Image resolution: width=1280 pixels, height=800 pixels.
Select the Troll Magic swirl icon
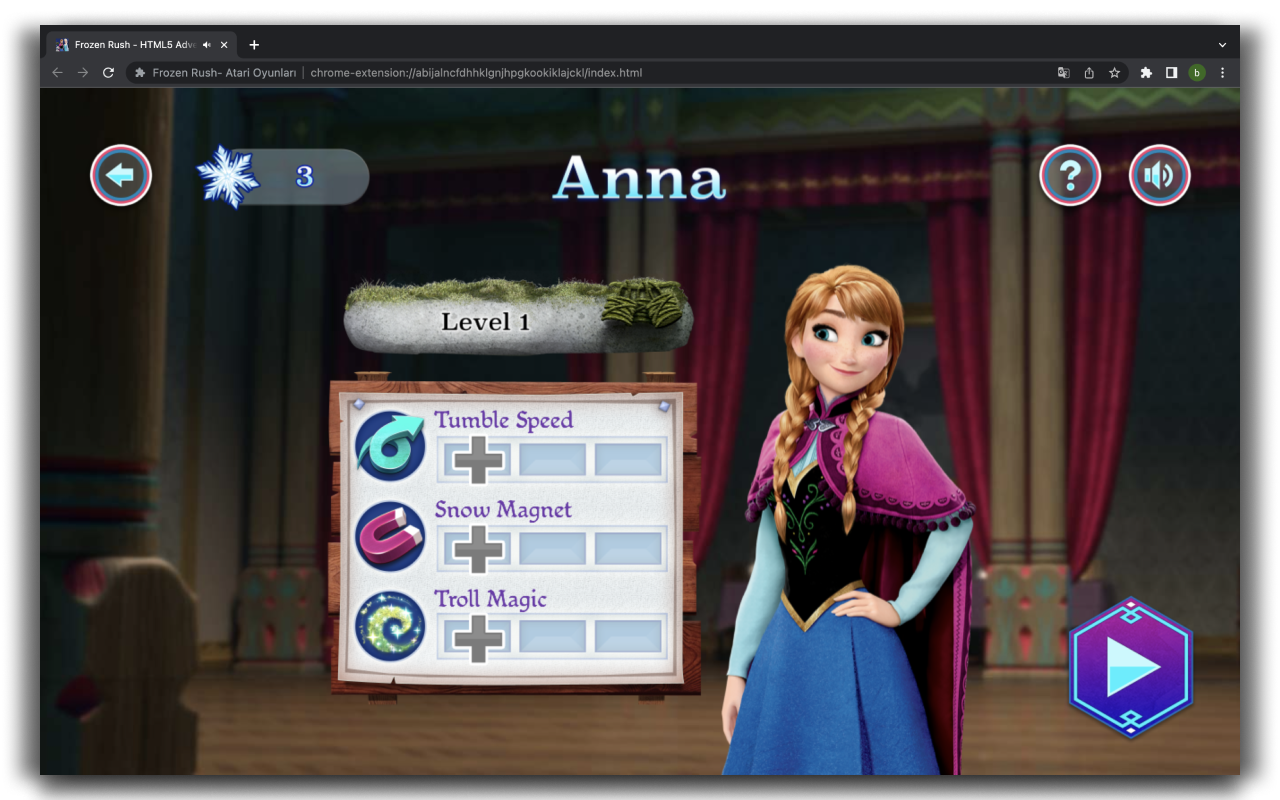tap(390, 626)
